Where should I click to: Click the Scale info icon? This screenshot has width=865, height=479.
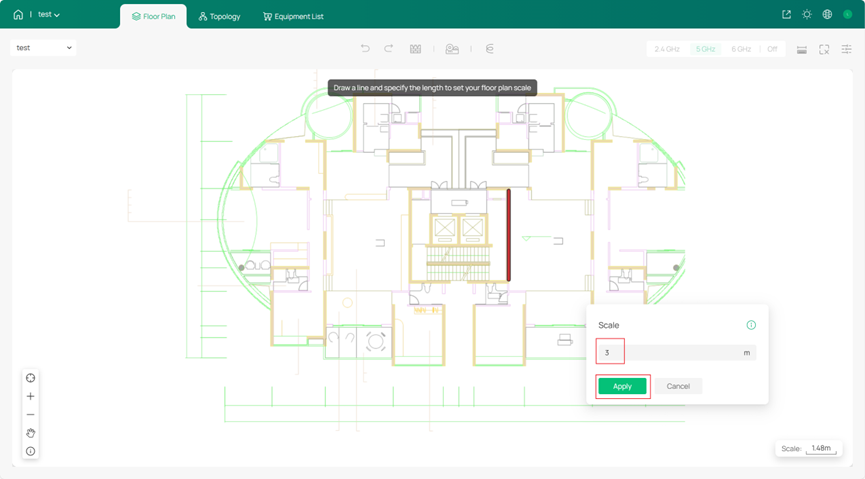(751, 325)
